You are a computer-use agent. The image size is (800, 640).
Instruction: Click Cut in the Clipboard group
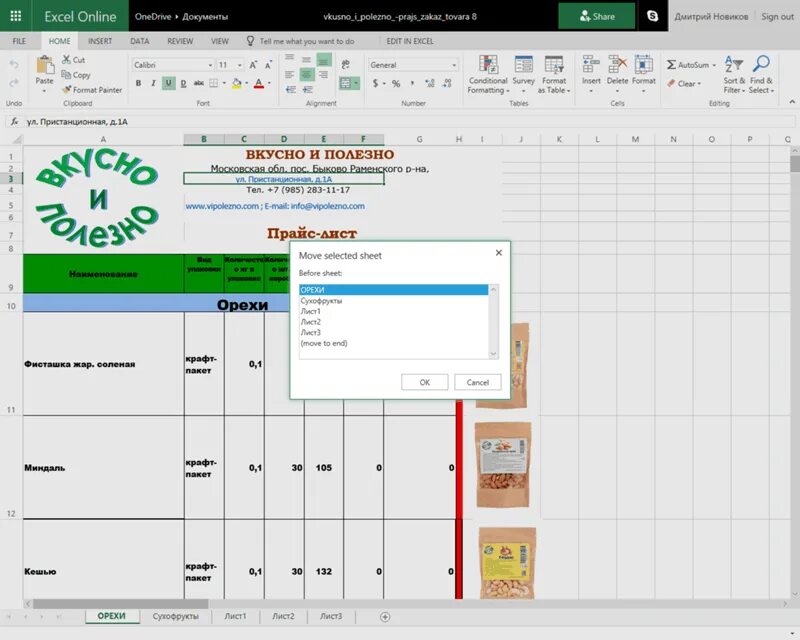pos(73,60)
